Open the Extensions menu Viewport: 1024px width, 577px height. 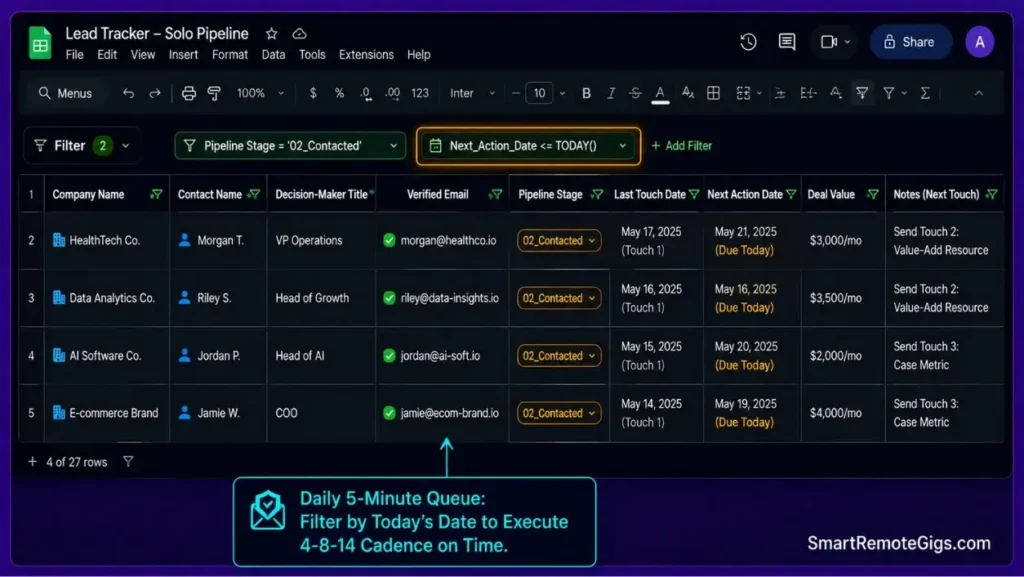366,55
